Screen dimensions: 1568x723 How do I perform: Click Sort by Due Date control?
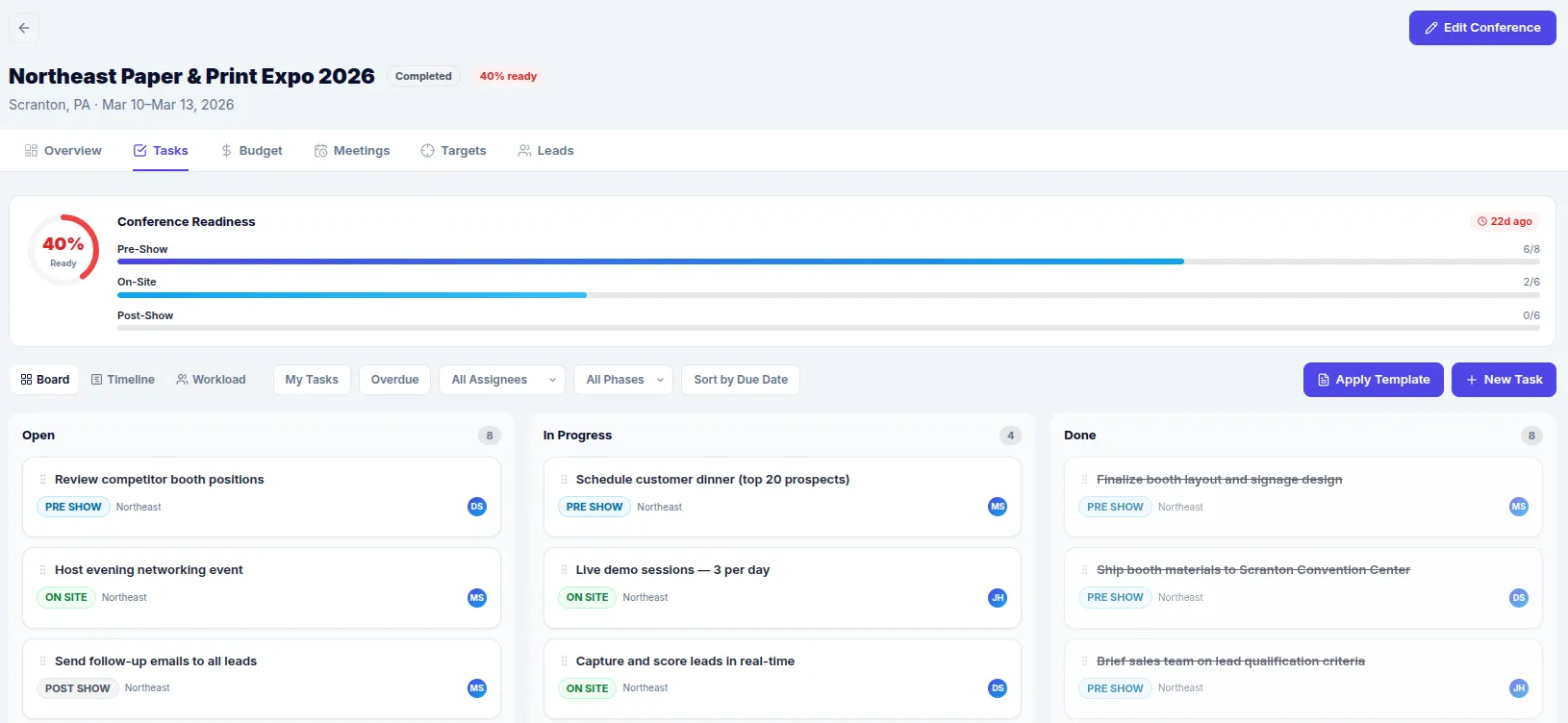tap(740, 380)
